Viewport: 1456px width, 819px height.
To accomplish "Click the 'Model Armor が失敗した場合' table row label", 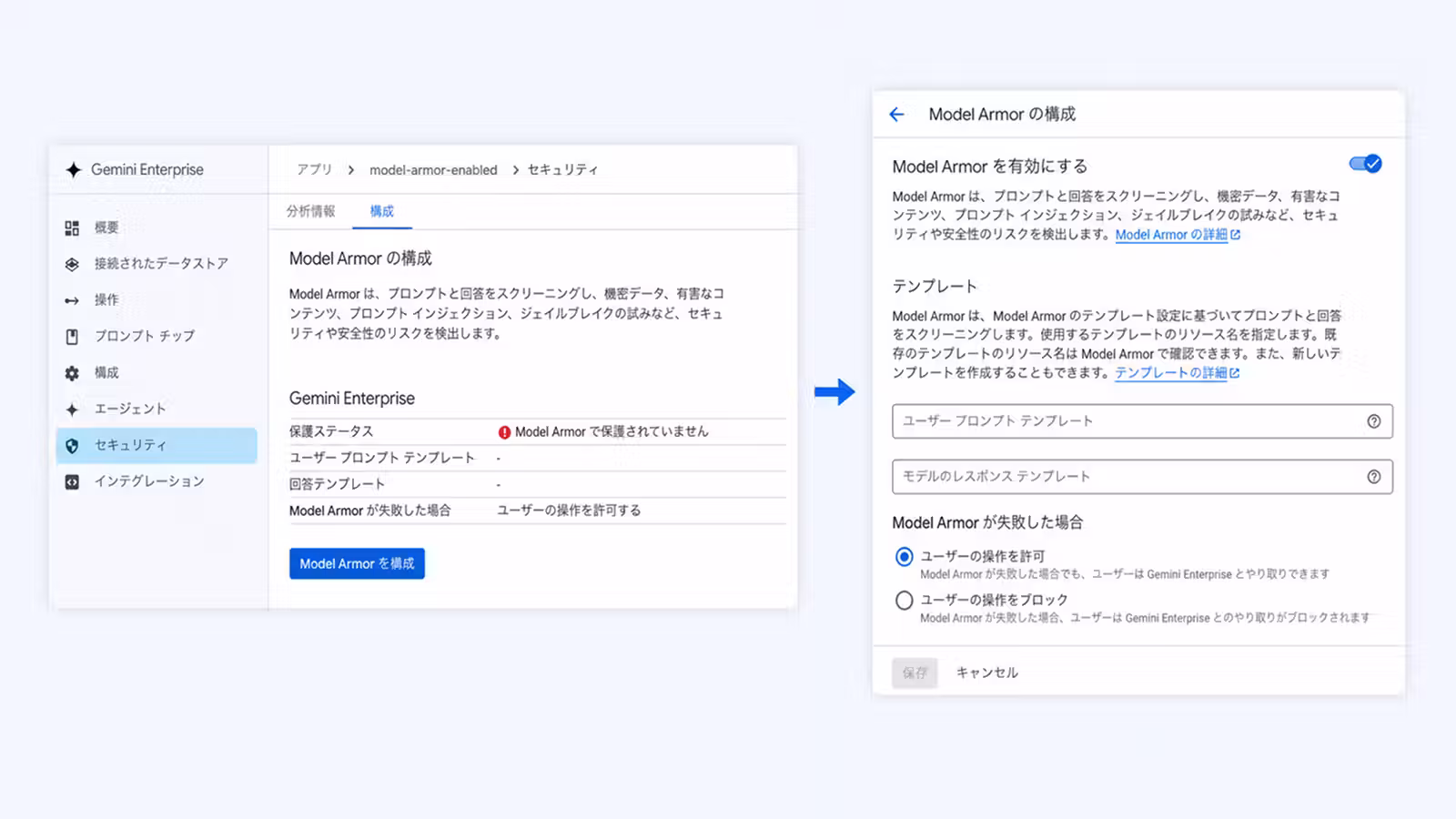I will (x=370, y=511).
